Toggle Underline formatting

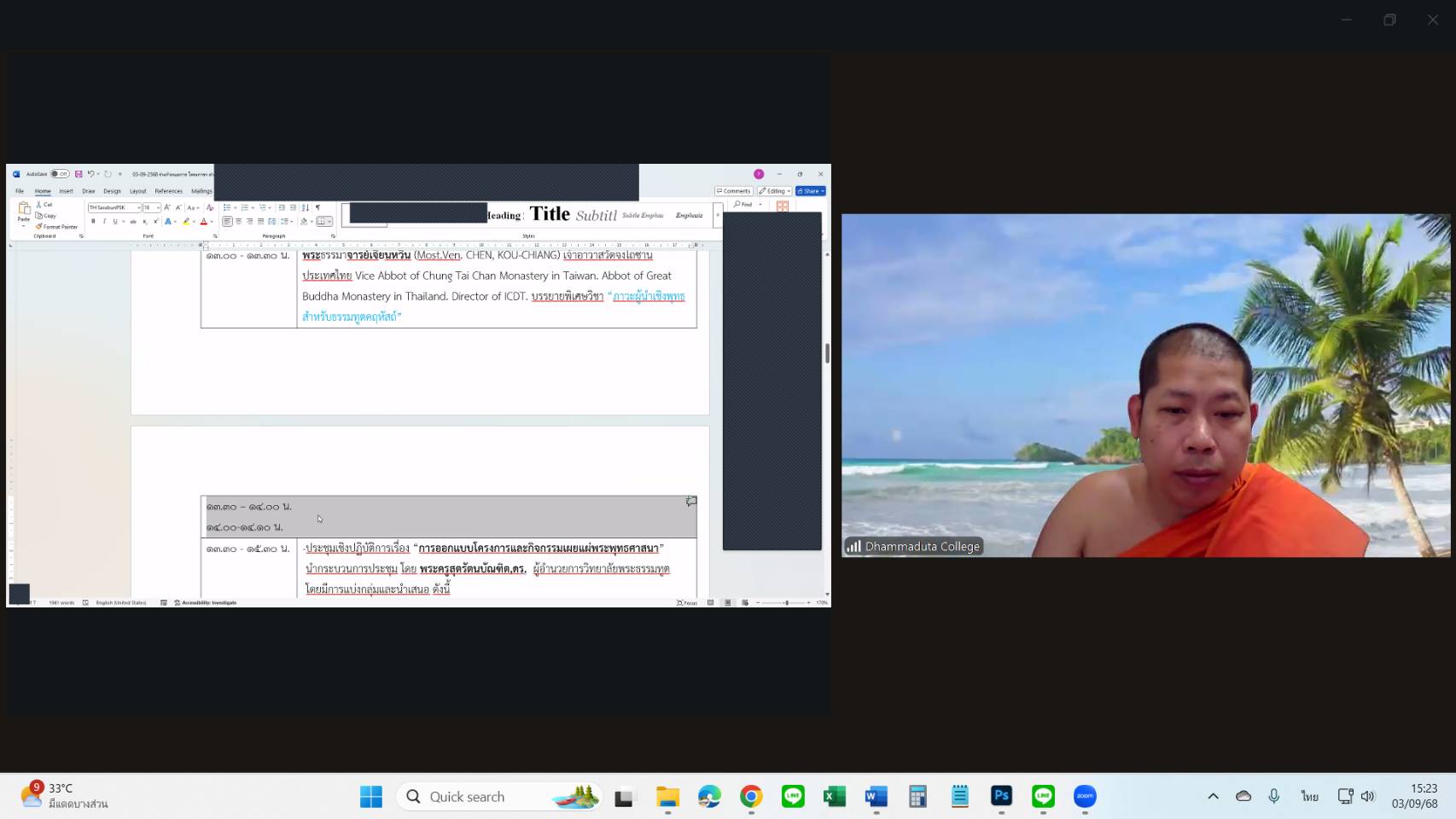pos(115,222)
